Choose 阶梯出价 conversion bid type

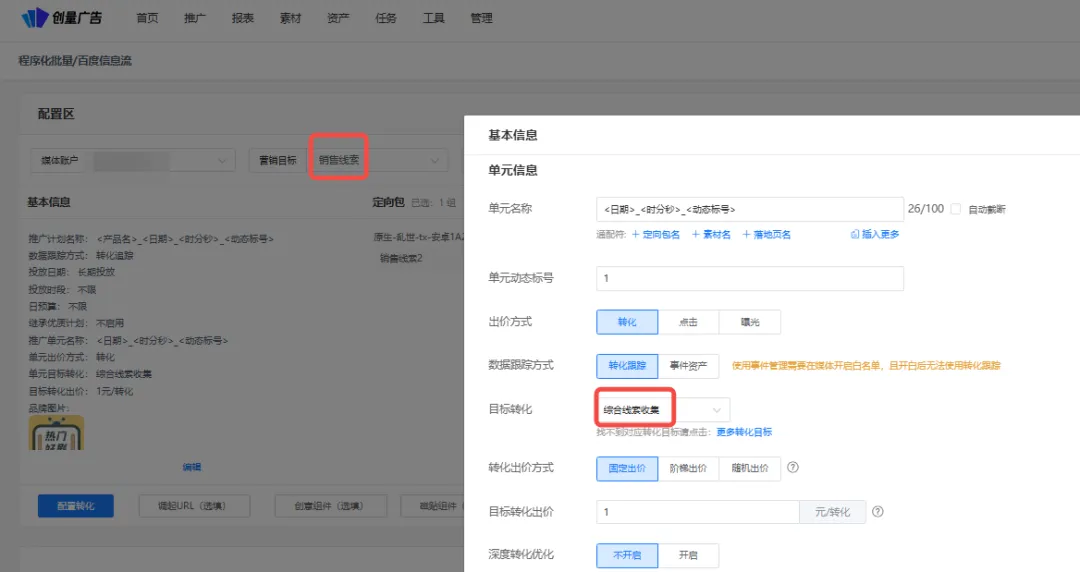click(x=687, y=468)
